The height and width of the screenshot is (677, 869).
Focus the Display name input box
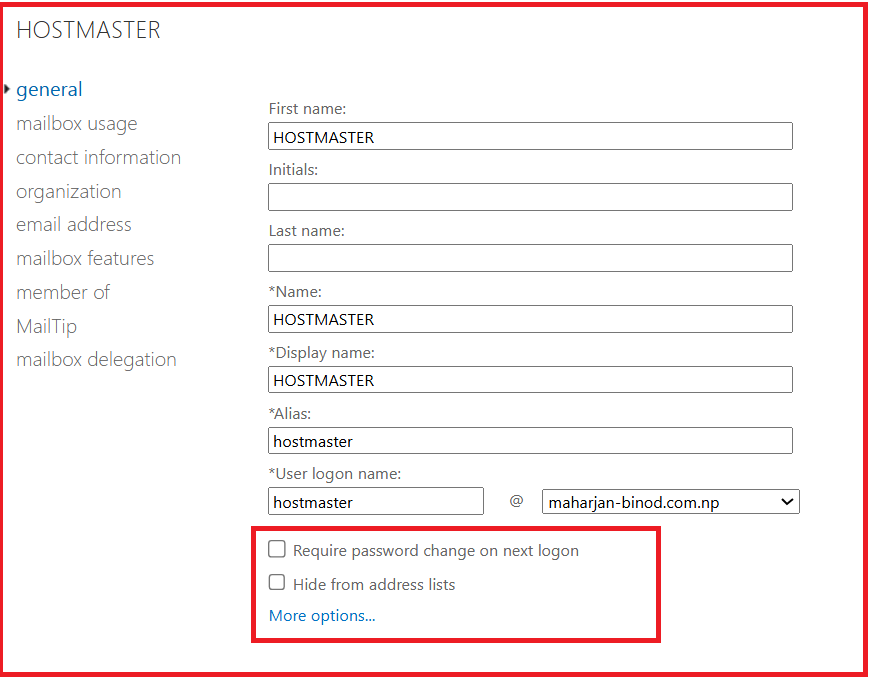point(530,380)
